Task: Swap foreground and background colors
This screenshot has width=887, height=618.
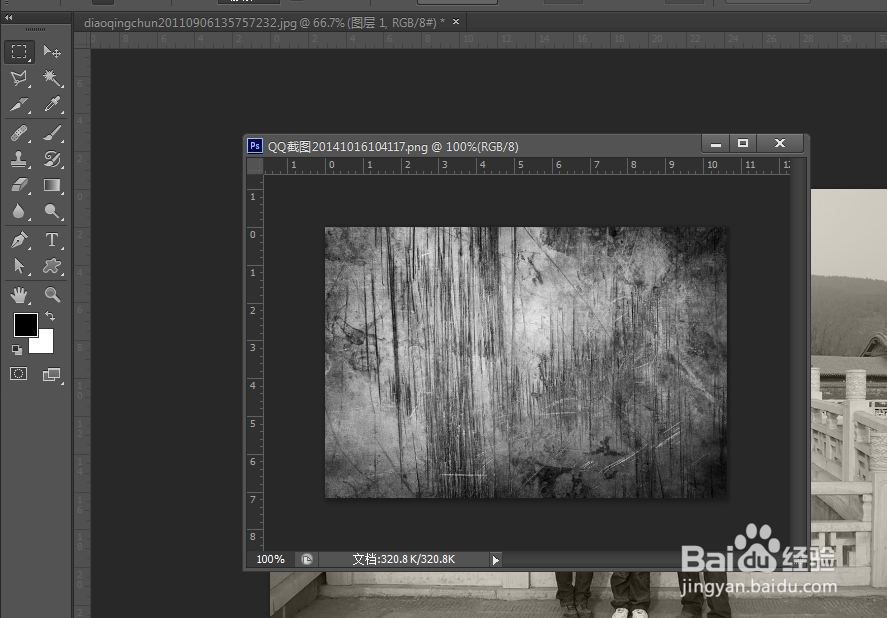Action: (x=50, y=316)
